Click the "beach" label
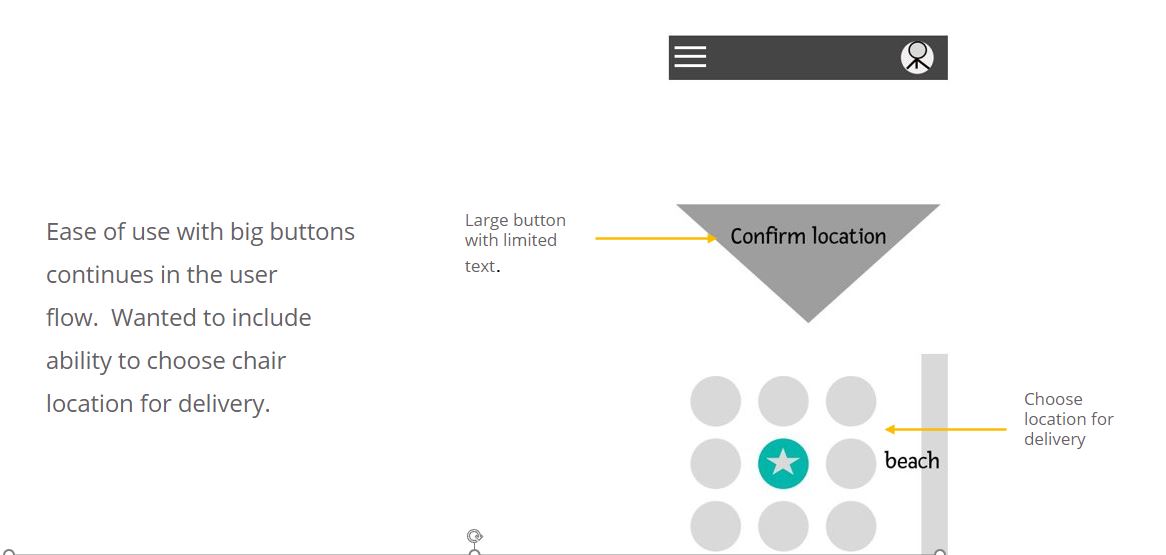This screenshot has height=555, width=1166. click(x=912, y=461)
